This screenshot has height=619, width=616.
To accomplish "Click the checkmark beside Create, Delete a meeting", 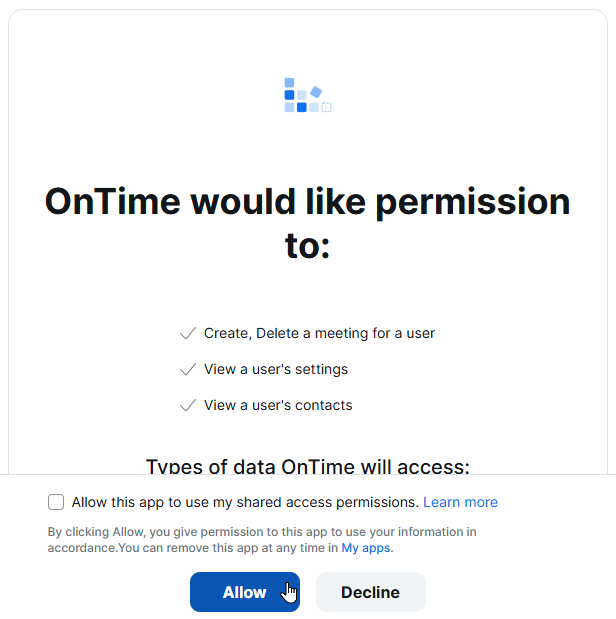I will tap(188, 333).
